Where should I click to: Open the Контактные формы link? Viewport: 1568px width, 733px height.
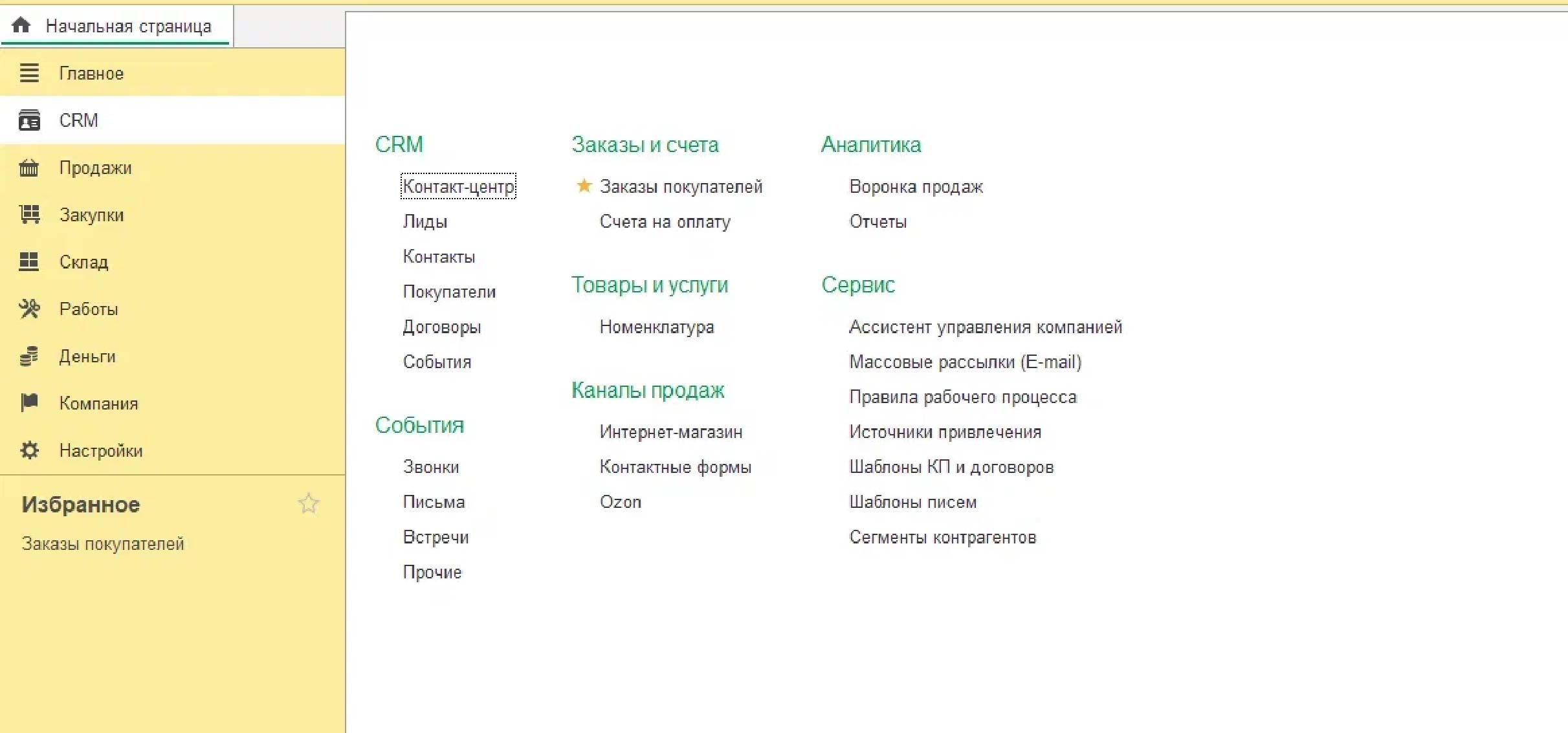[x=675, y=466]
